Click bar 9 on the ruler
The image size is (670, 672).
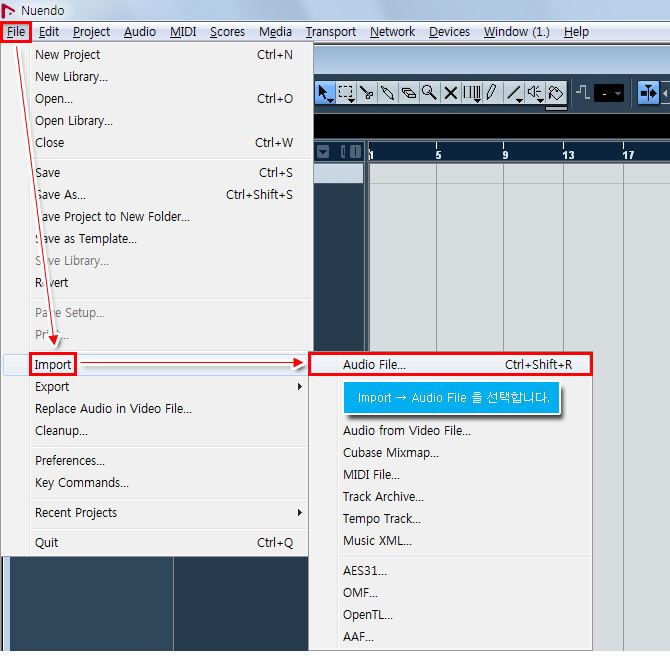[x=505, y=153]
